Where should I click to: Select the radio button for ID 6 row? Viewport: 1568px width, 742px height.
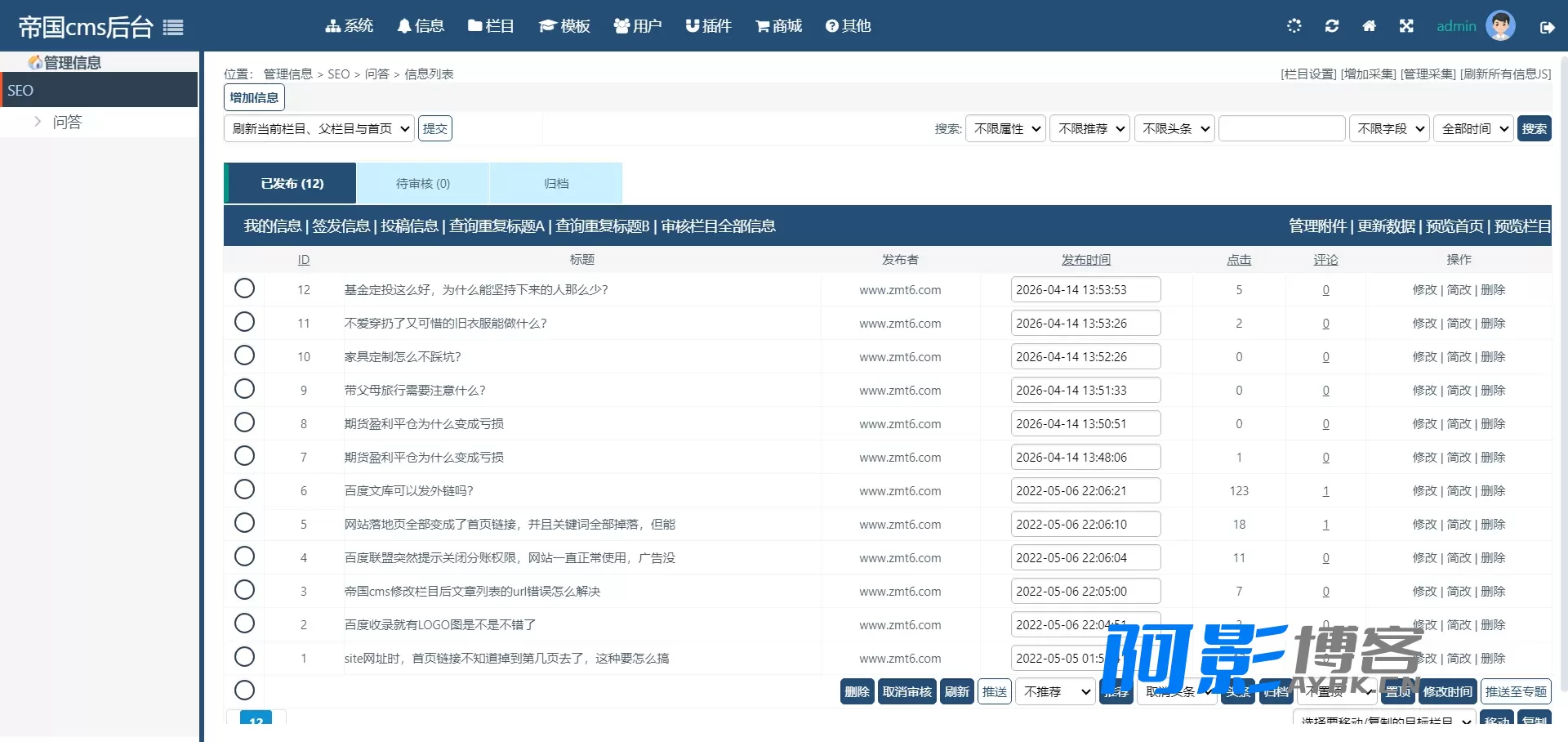(244, 489)
